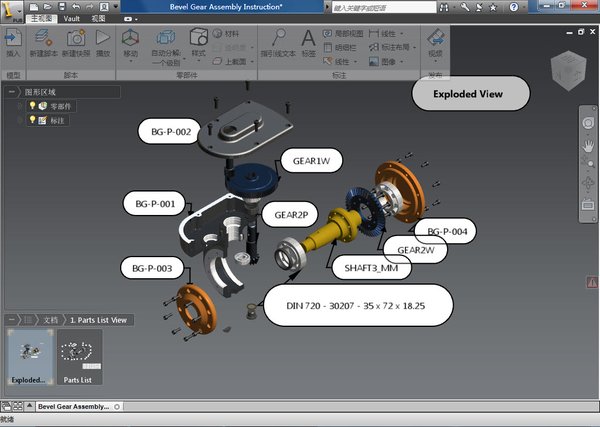Switch to the Vault ribbon tab
The height and width of the screenshot is (427, 600).
(x=71, y=18)
